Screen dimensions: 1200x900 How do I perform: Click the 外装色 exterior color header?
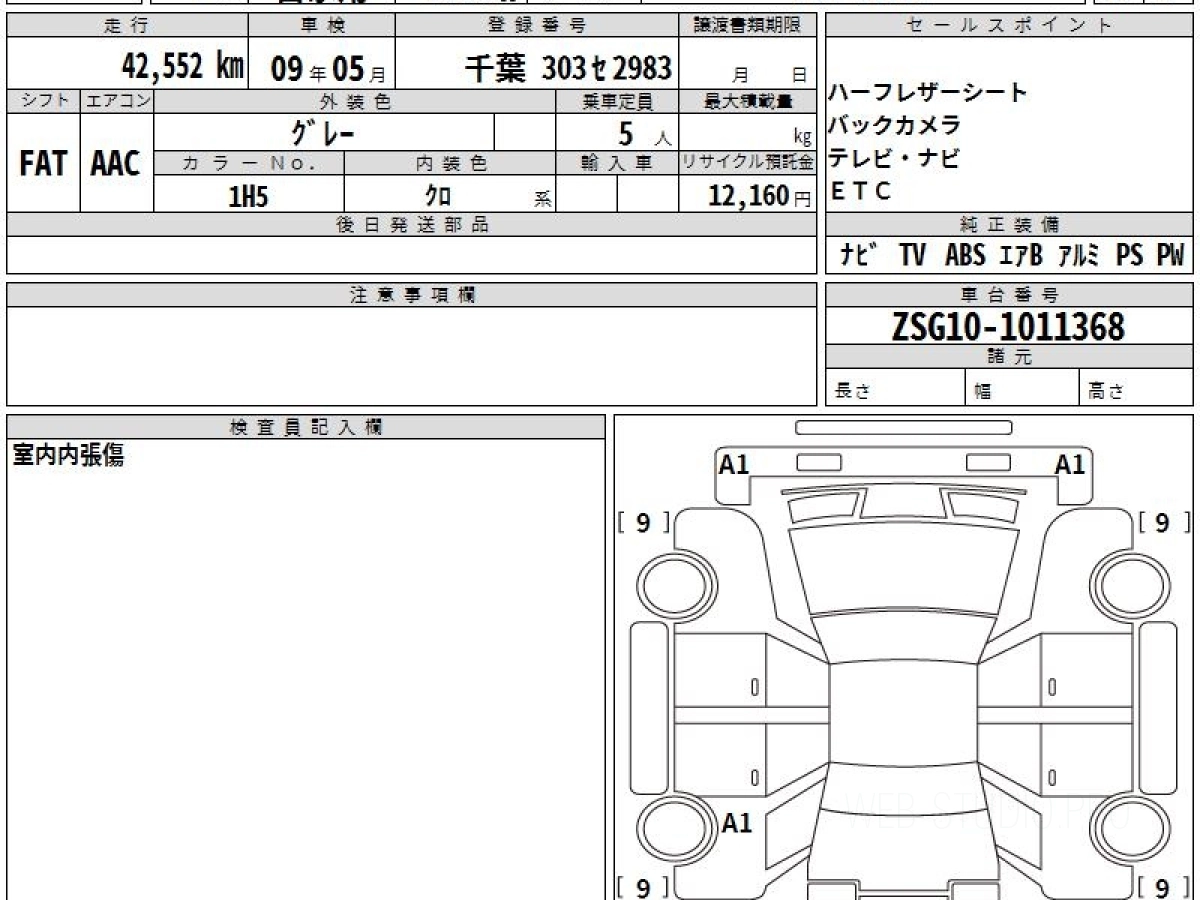point(355,101)
